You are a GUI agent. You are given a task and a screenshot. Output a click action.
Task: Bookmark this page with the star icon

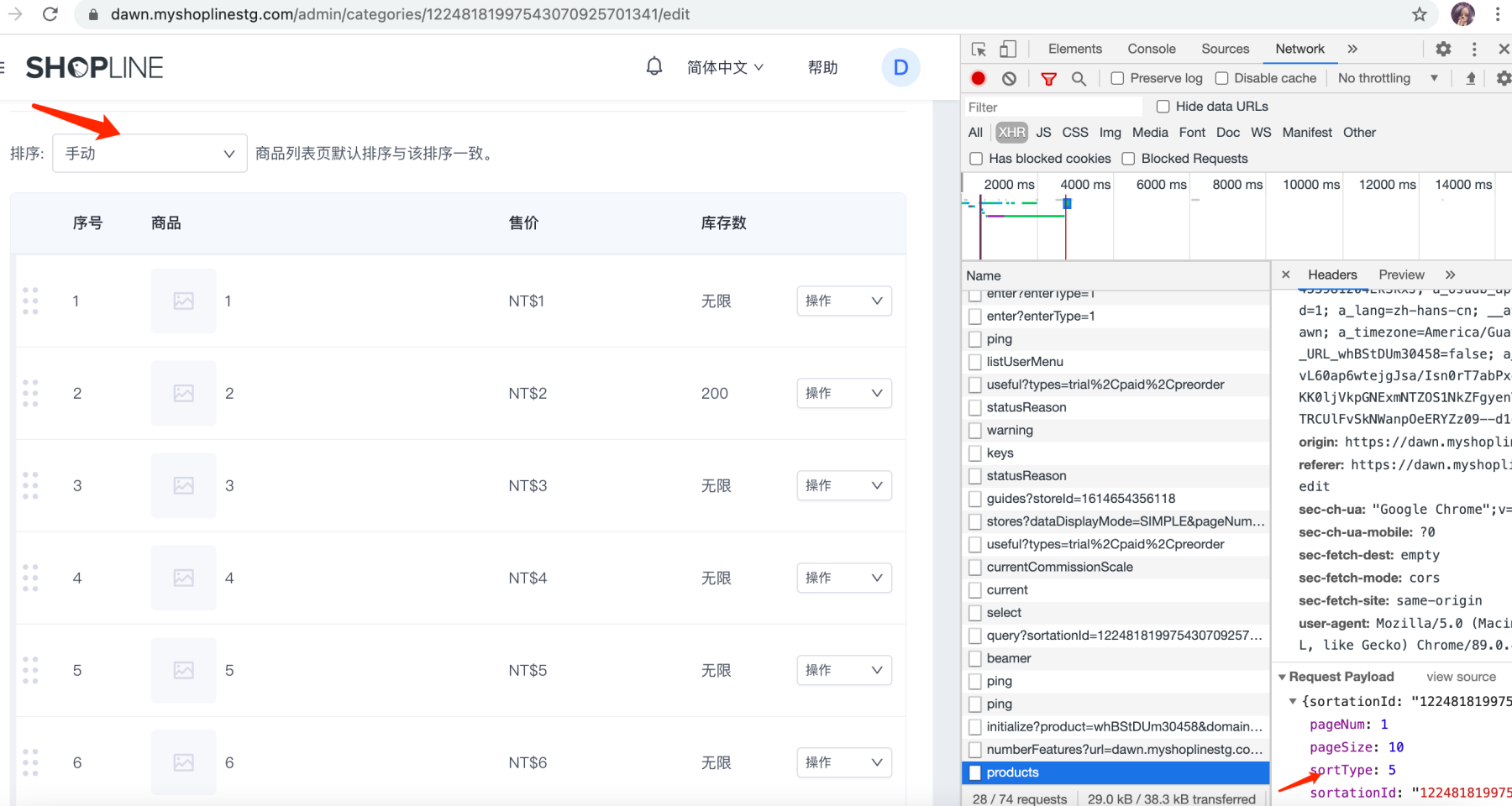coord(1420,14)
